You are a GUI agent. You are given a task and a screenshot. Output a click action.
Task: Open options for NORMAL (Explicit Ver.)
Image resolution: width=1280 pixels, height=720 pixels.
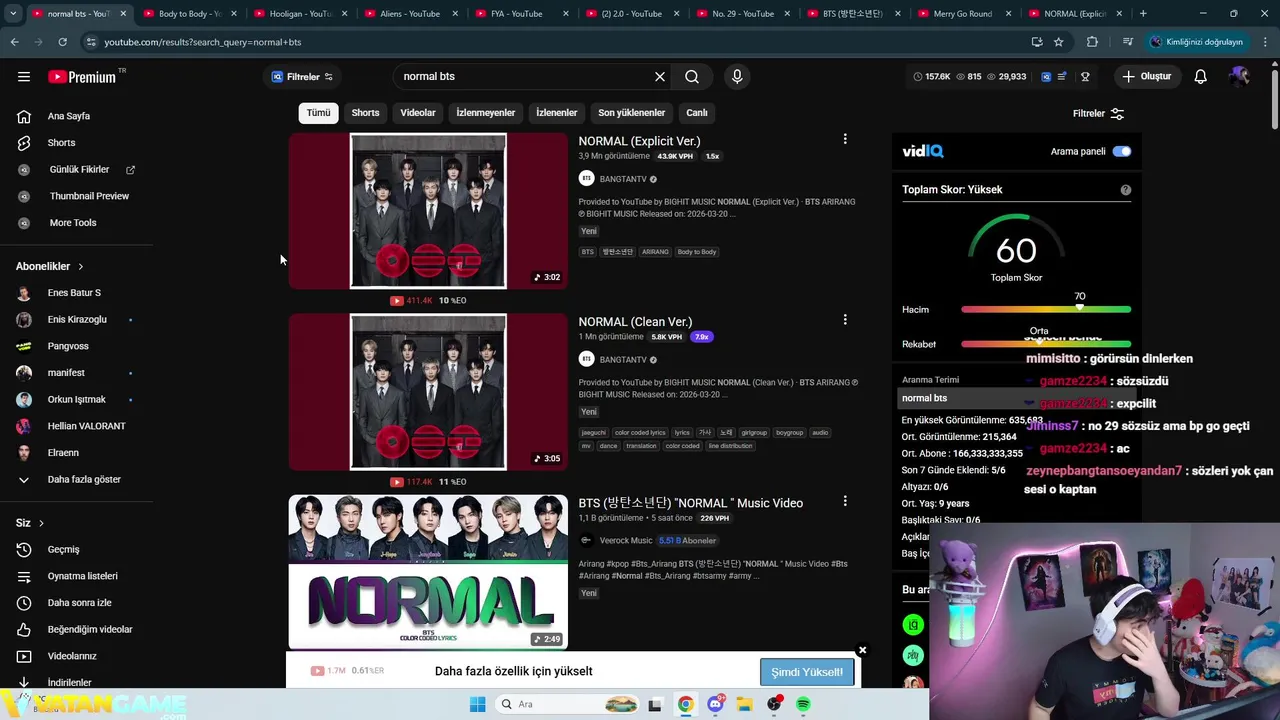point(845,139)
